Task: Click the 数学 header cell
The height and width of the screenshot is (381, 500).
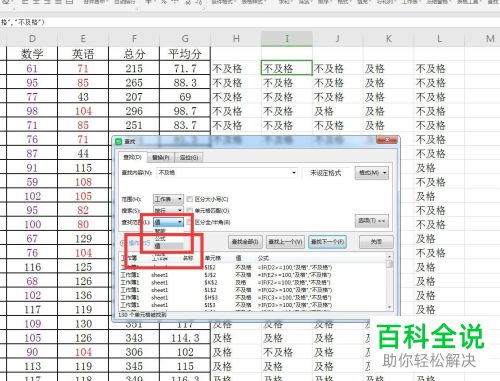Action: (x=32, y=54)
